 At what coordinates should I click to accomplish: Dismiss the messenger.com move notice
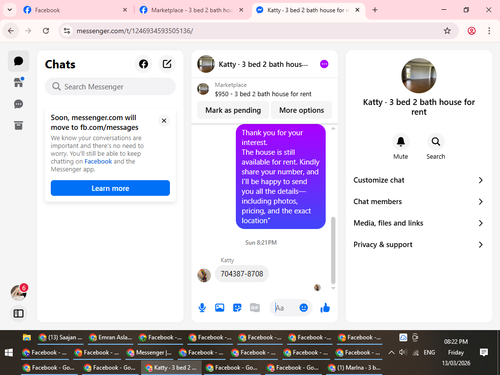coord(164,121)
